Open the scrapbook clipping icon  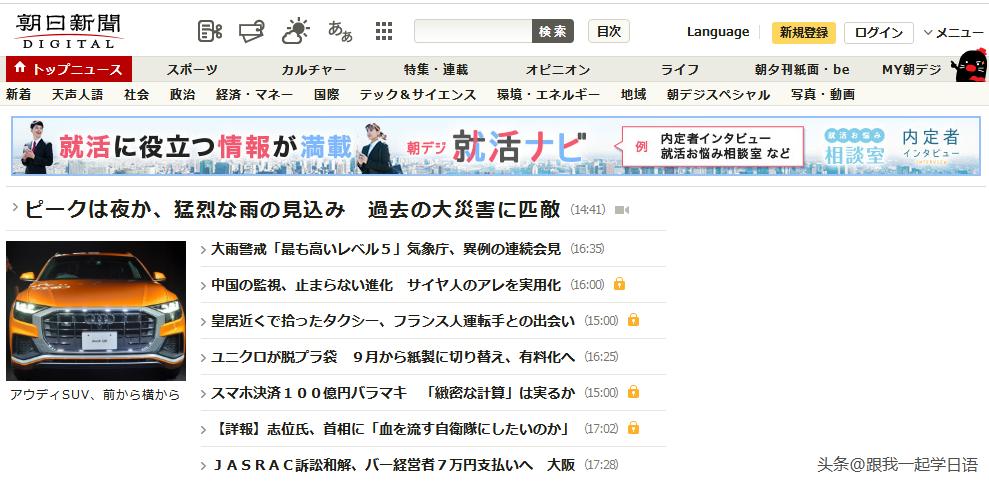(x=210, y=31)
